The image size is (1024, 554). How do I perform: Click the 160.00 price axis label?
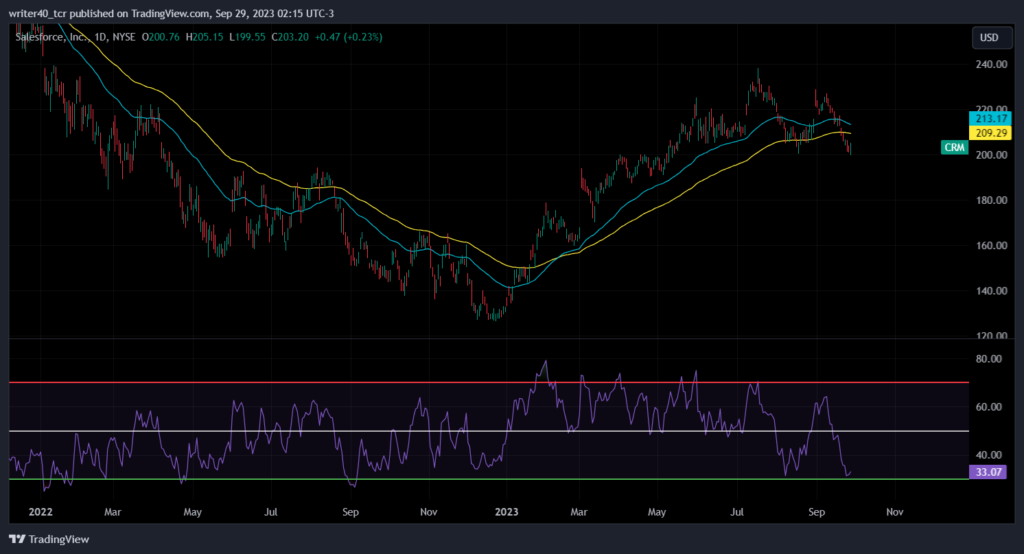991,246
